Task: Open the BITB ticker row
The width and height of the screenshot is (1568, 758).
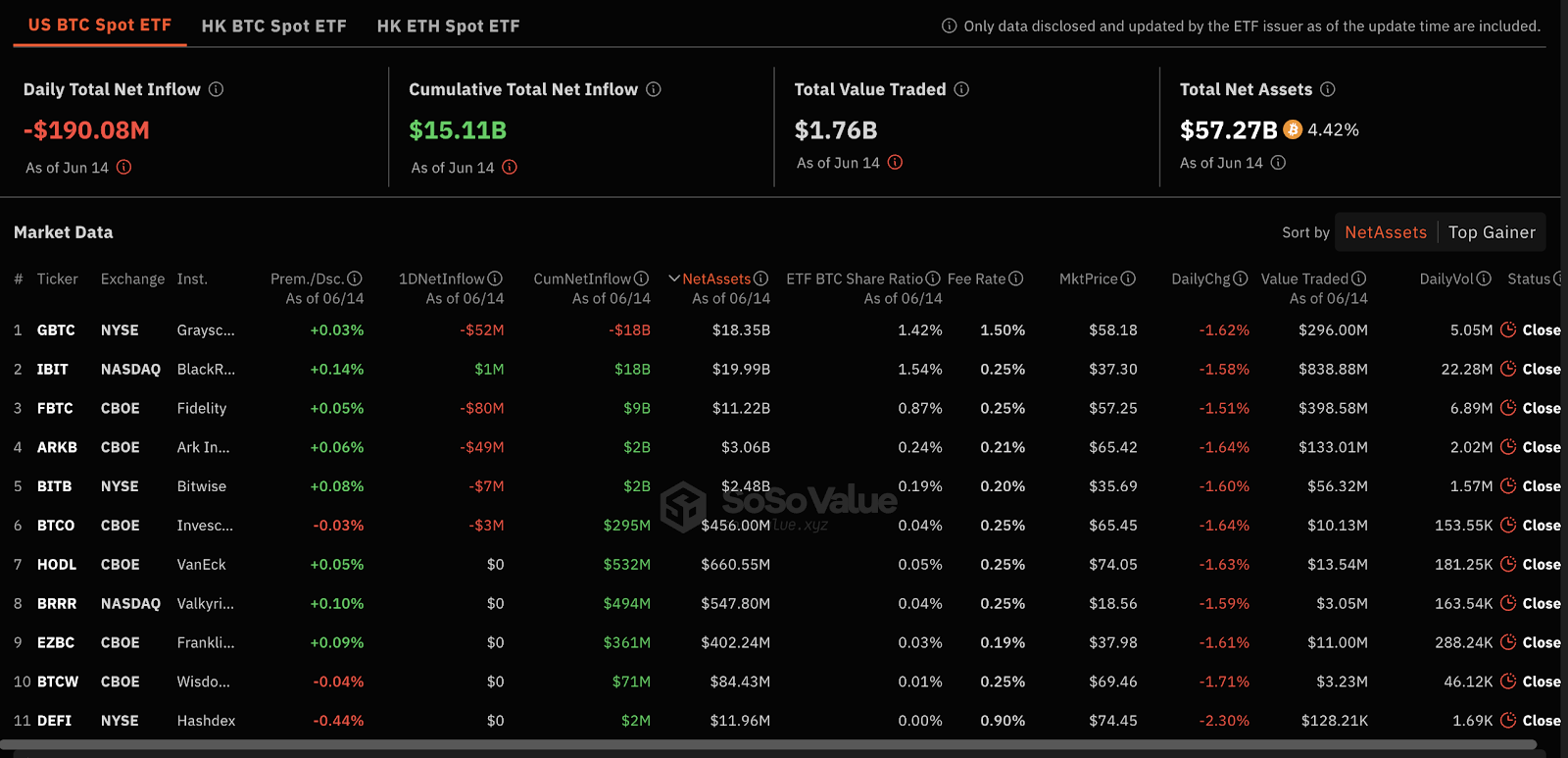Action: (54, 486)
